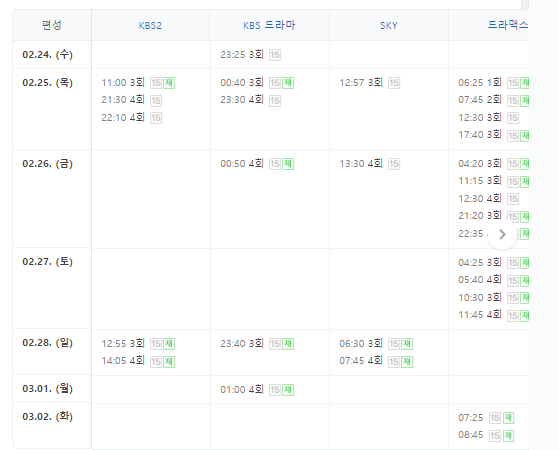Image resolution: width=558 pixels, height=450 pixels.
Task: Select the 02.25. (목) date row
Action: [x=47, y=83]
